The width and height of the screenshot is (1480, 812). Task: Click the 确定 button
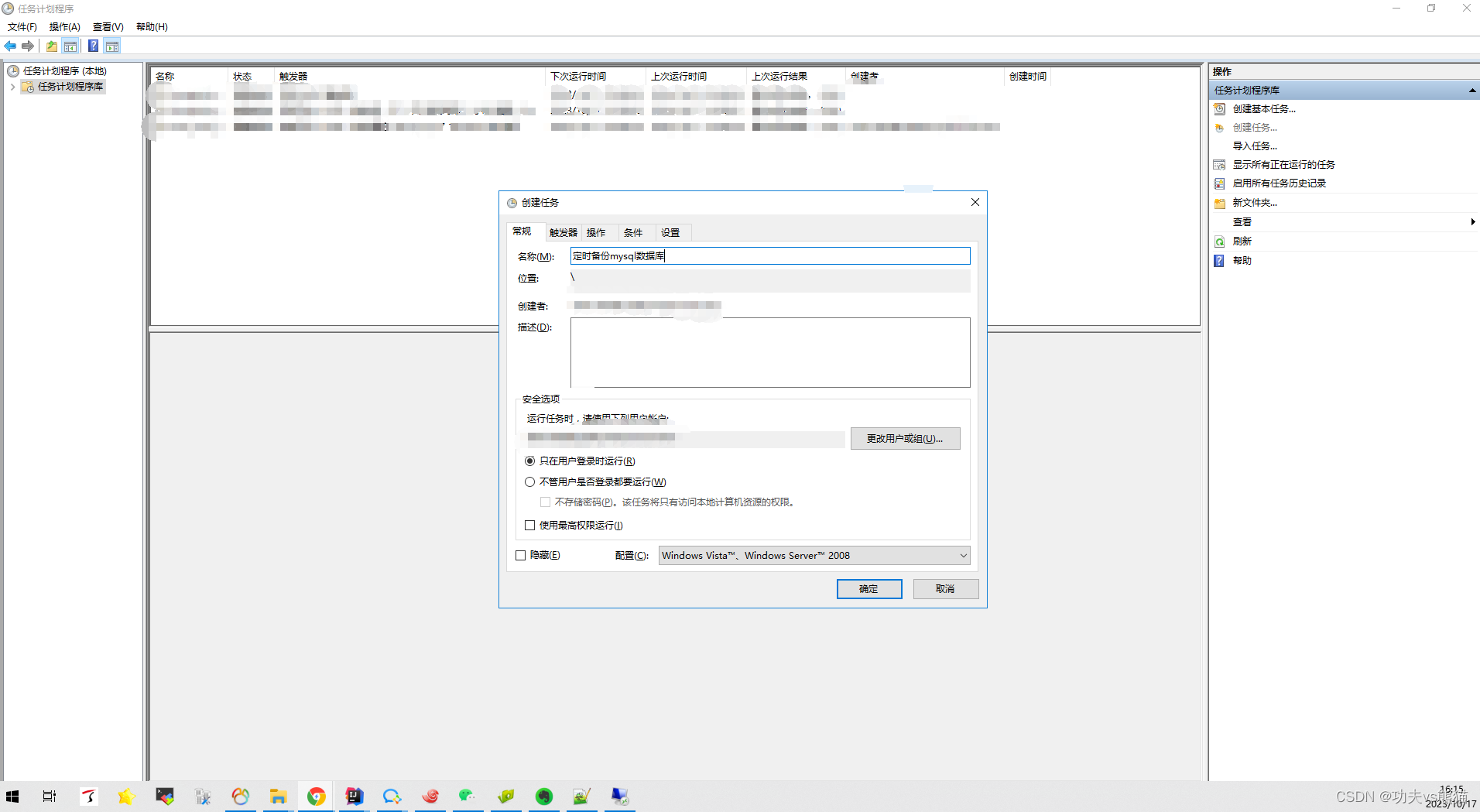868,589
